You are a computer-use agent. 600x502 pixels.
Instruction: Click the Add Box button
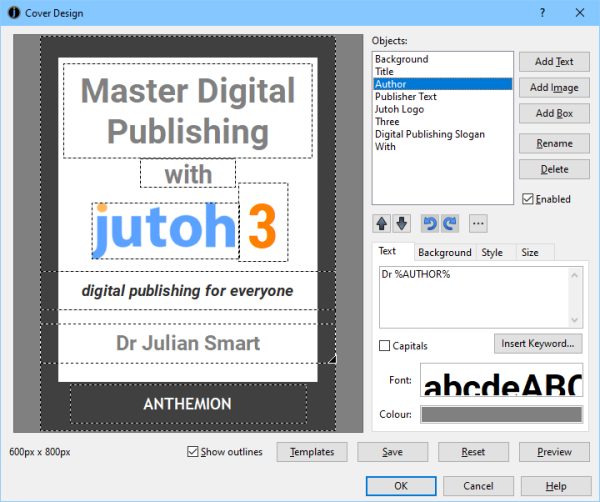tap(554, 113)
